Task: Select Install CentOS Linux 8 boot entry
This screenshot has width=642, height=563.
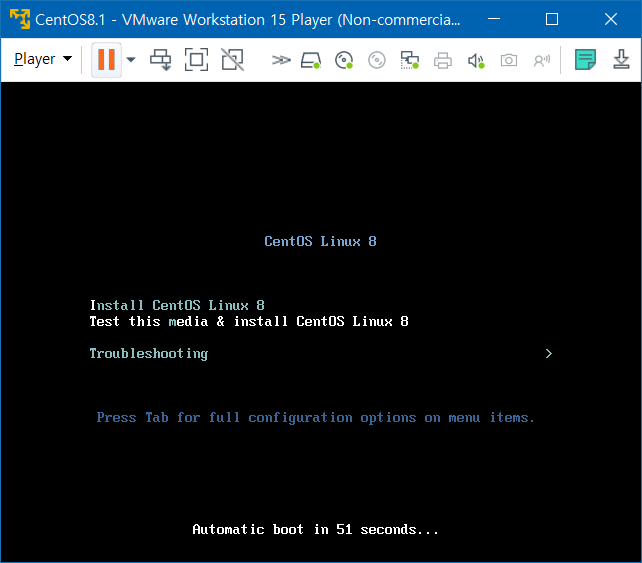Action: 177,305
